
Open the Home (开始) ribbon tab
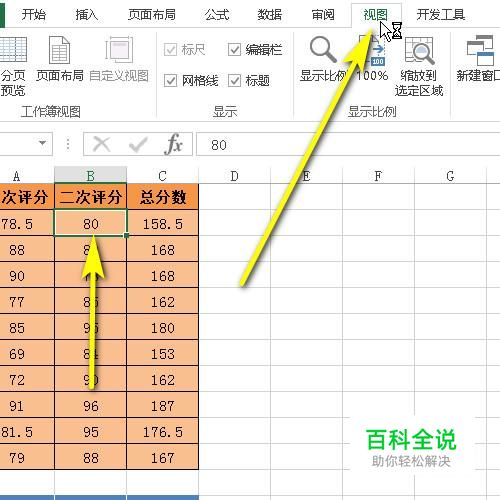[x=33, y=15]
